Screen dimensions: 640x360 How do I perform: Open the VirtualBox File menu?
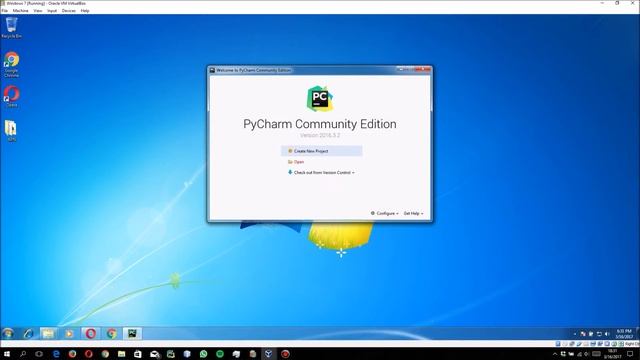4,11
